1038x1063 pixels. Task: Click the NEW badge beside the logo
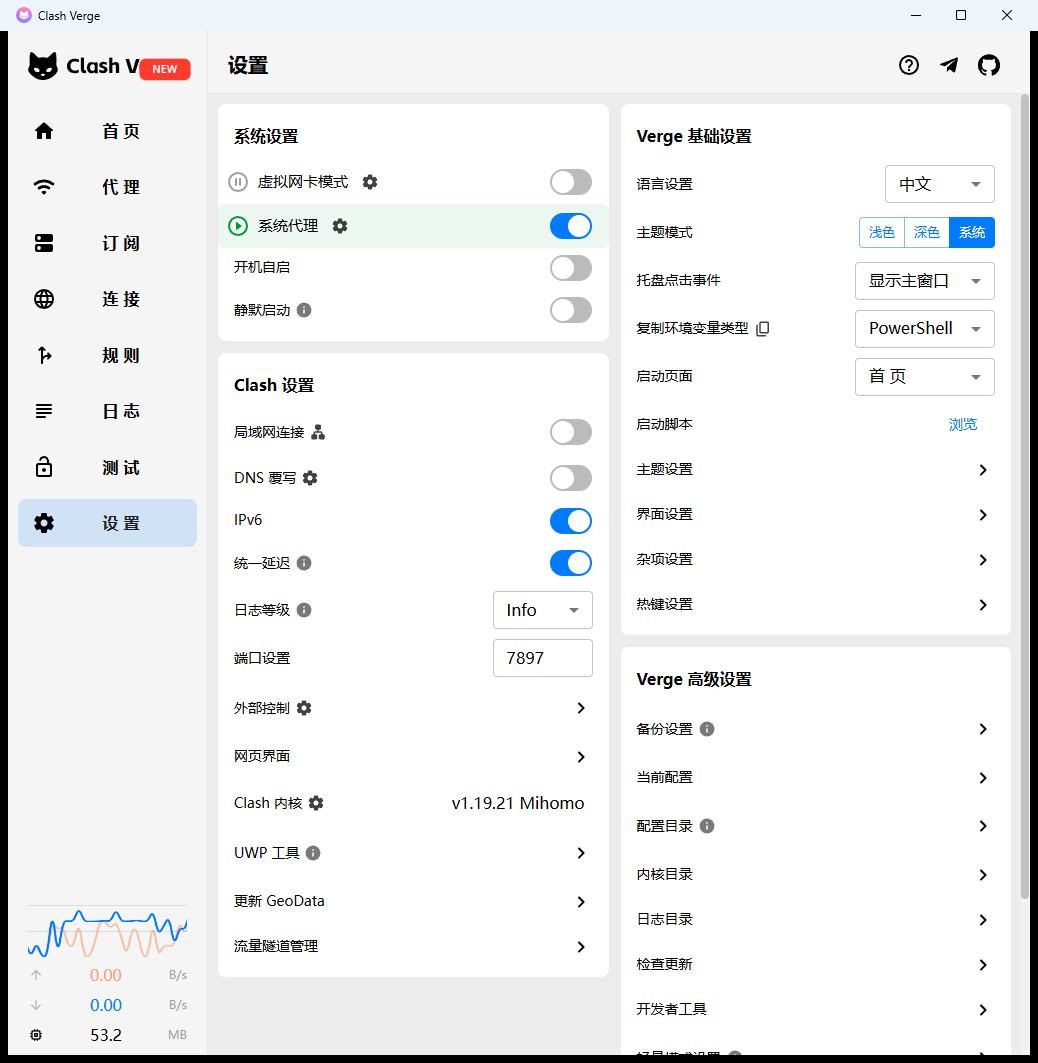(x=165, y=69)
